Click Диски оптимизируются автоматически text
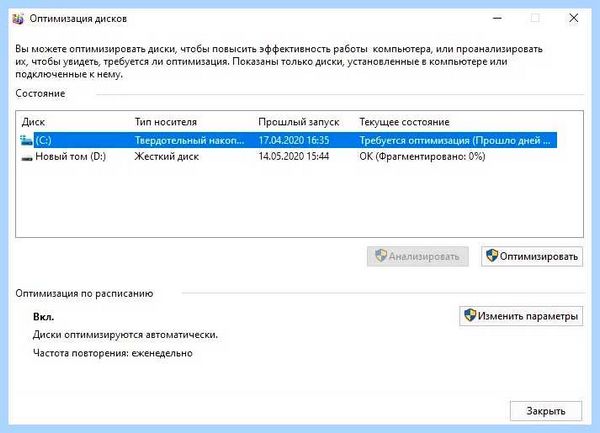 pos(126,335)
